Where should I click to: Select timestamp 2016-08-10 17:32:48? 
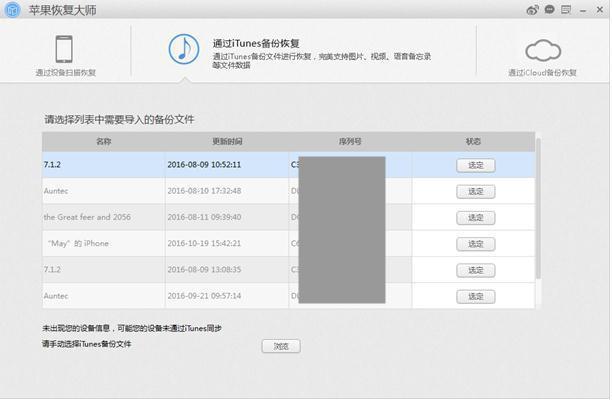pyautogui.click(x=204, y=191)
